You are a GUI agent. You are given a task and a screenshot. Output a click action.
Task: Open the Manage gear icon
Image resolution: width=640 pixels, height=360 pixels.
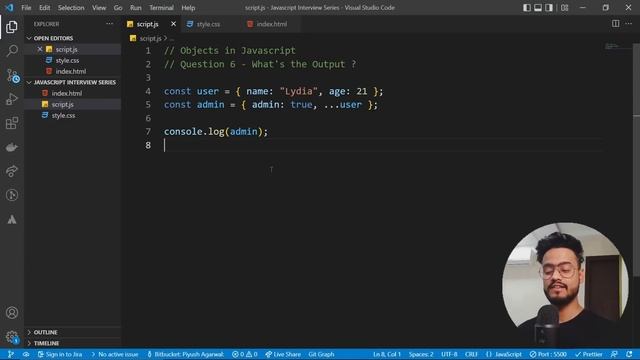12,337
